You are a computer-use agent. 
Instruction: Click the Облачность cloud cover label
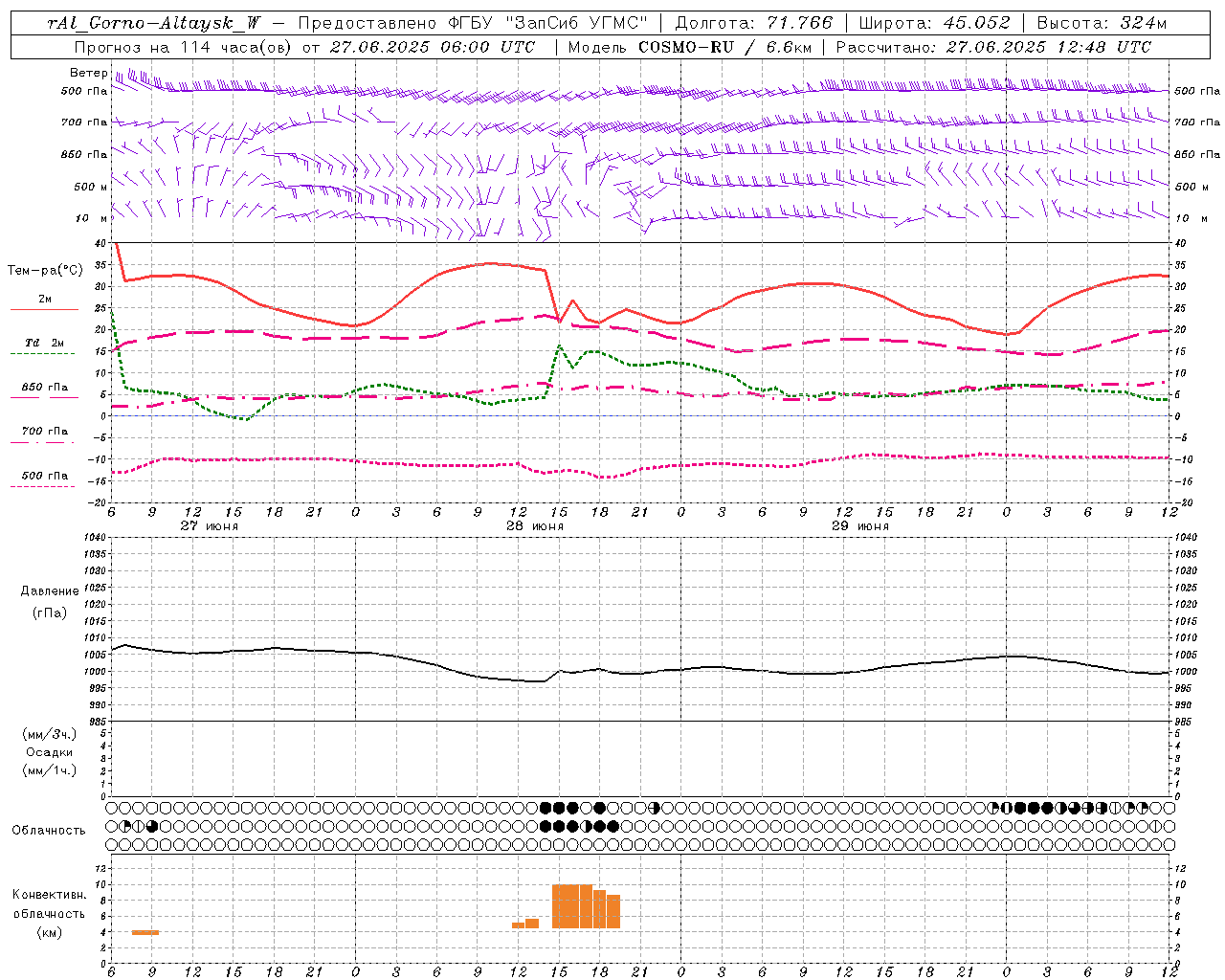(x=49, y=831)
